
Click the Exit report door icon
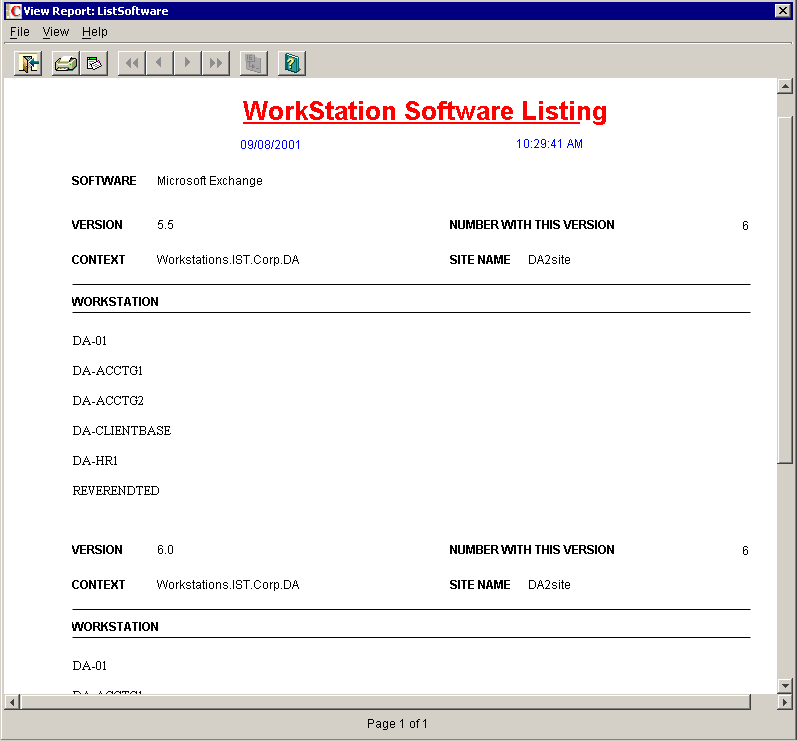click(28, 64)
